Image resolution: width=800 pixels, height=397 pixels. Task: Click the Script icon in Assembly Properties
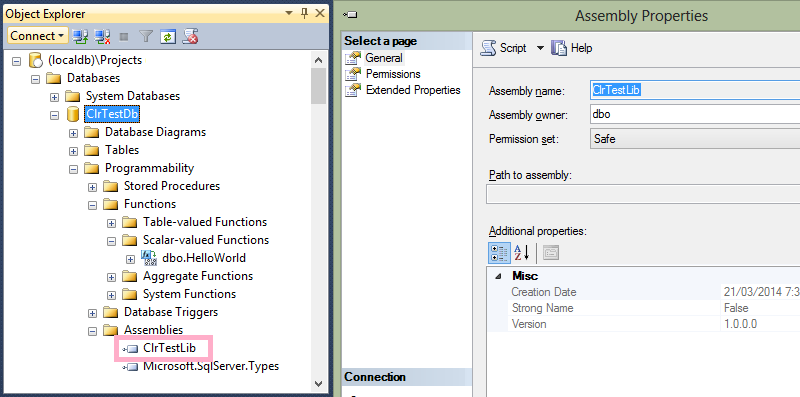pyautogui.click(x=488, y=48)
